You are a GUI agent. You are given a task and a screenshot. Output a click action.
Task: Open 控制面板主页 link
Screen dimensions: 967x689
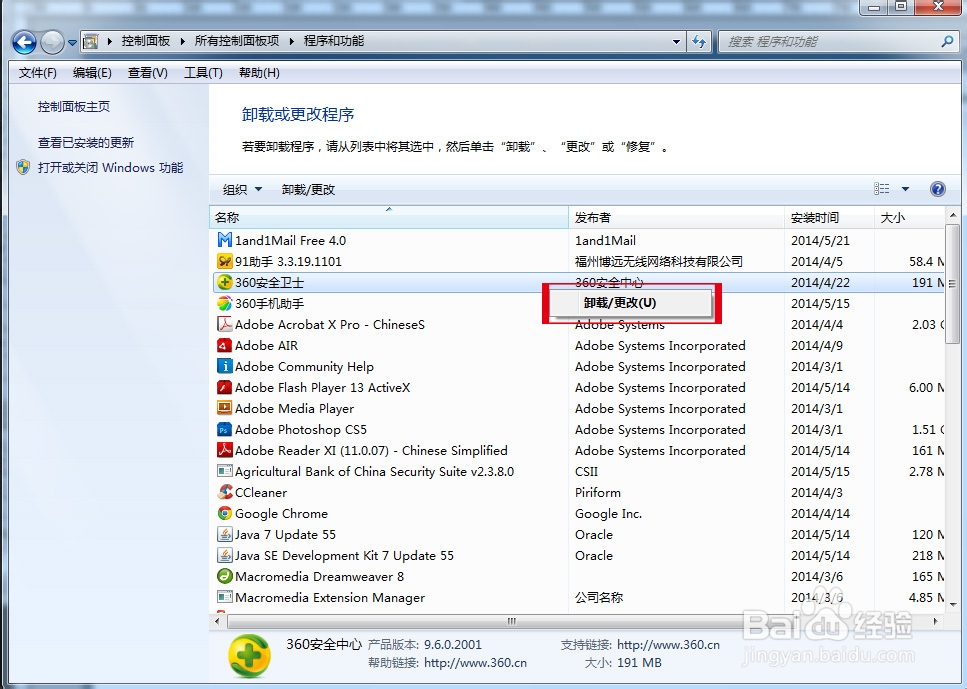coord(74,107)
